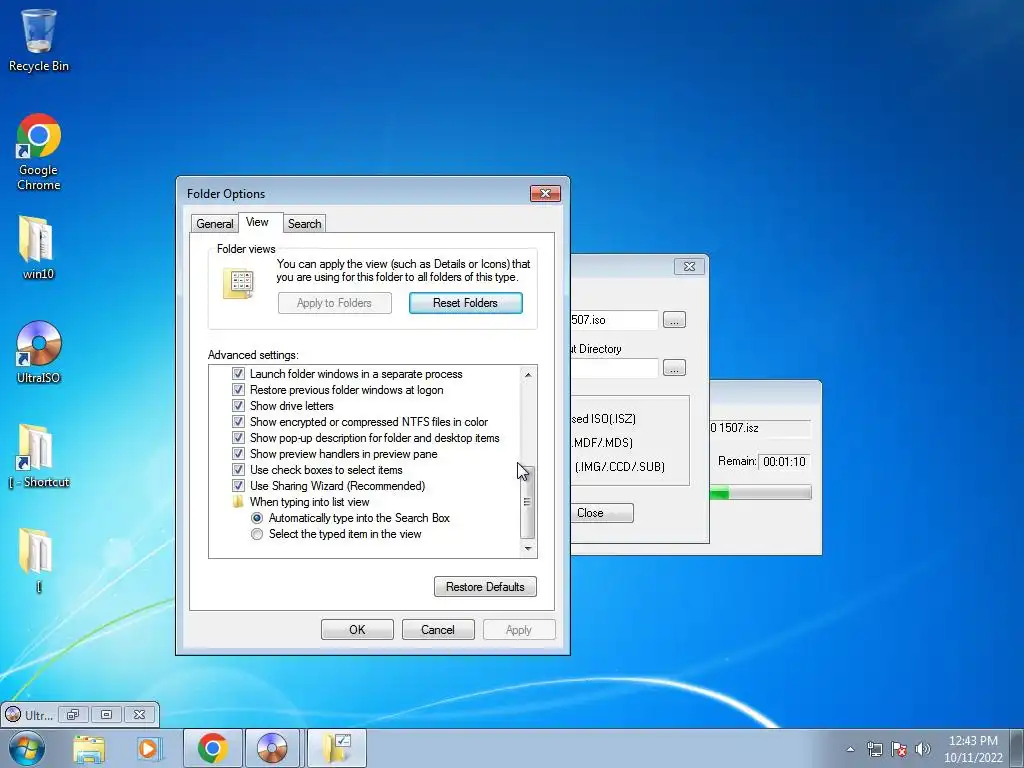Click the advanced settings scroll down arrow
The image size is (1024, 768).
pos(528,549)
